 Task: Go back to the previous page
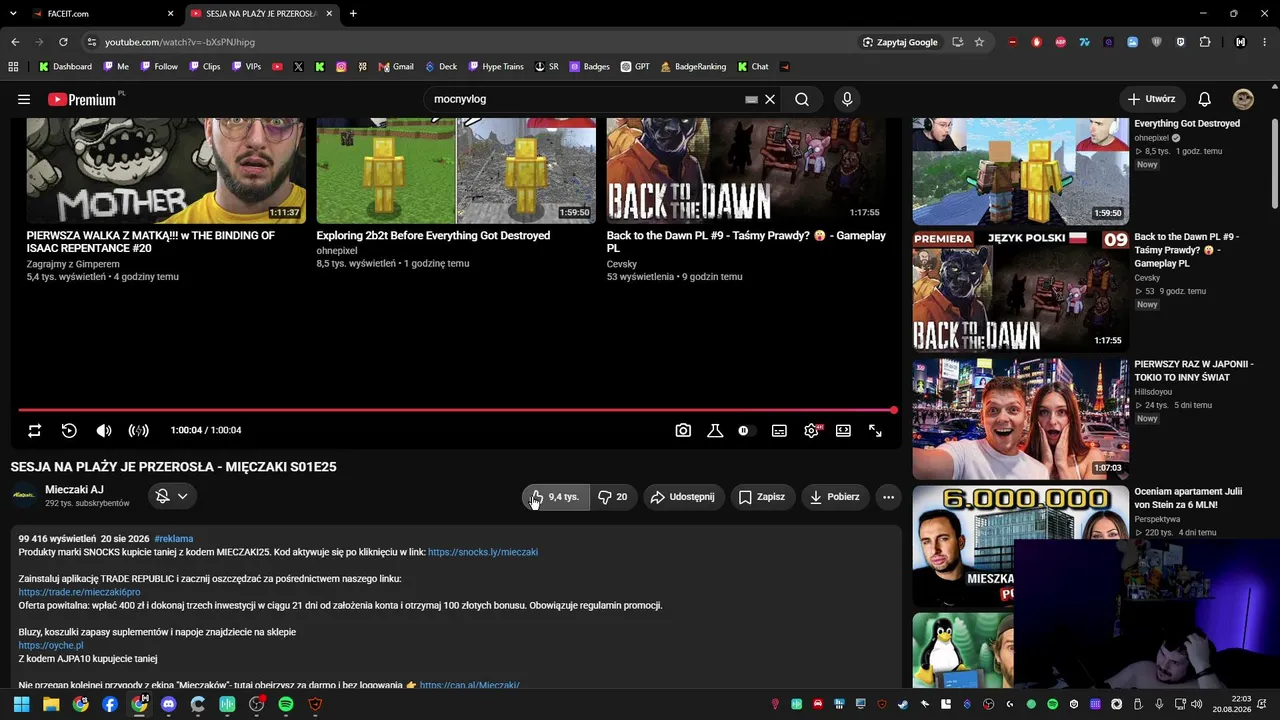(x=15, y=42)
